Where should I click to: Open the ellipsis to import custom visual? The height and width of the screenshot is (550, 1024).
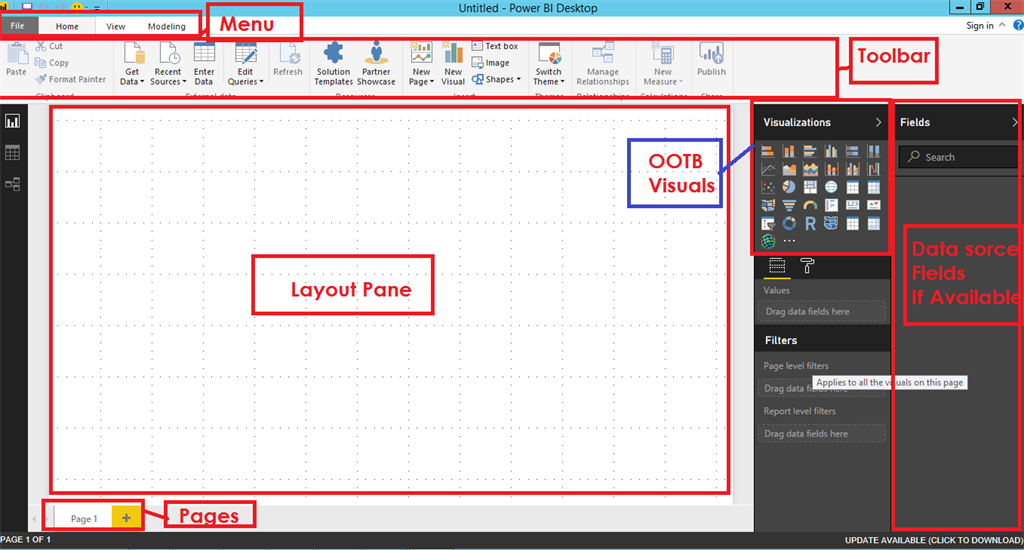tap(789, 241)
